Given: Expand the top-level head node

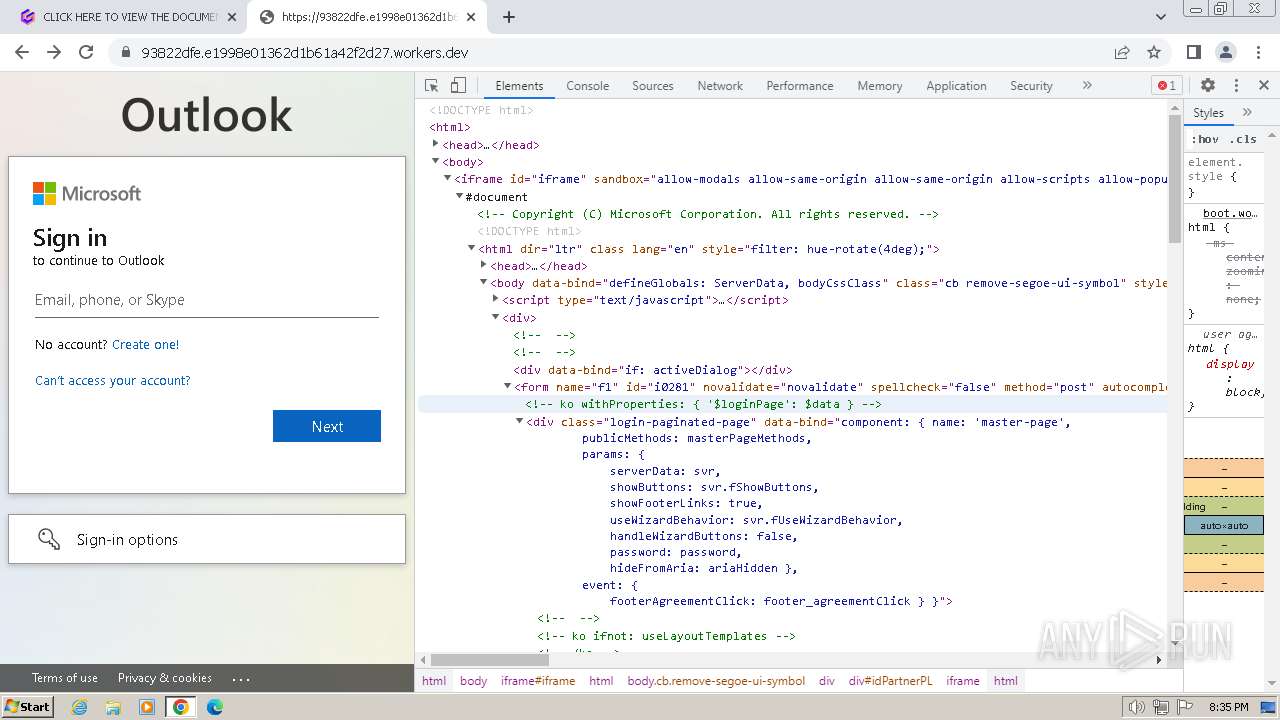Looking at the screenshot, I should pyautogui.click(x=435, y=144).
